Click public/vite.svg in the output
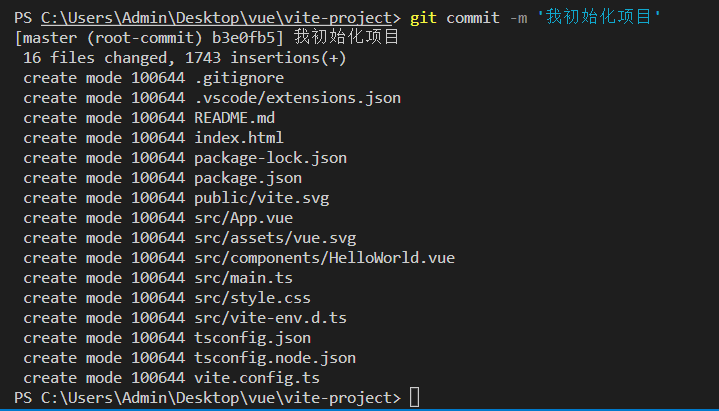The width and height of the screenshot is (719, 411). pos(262,198)
